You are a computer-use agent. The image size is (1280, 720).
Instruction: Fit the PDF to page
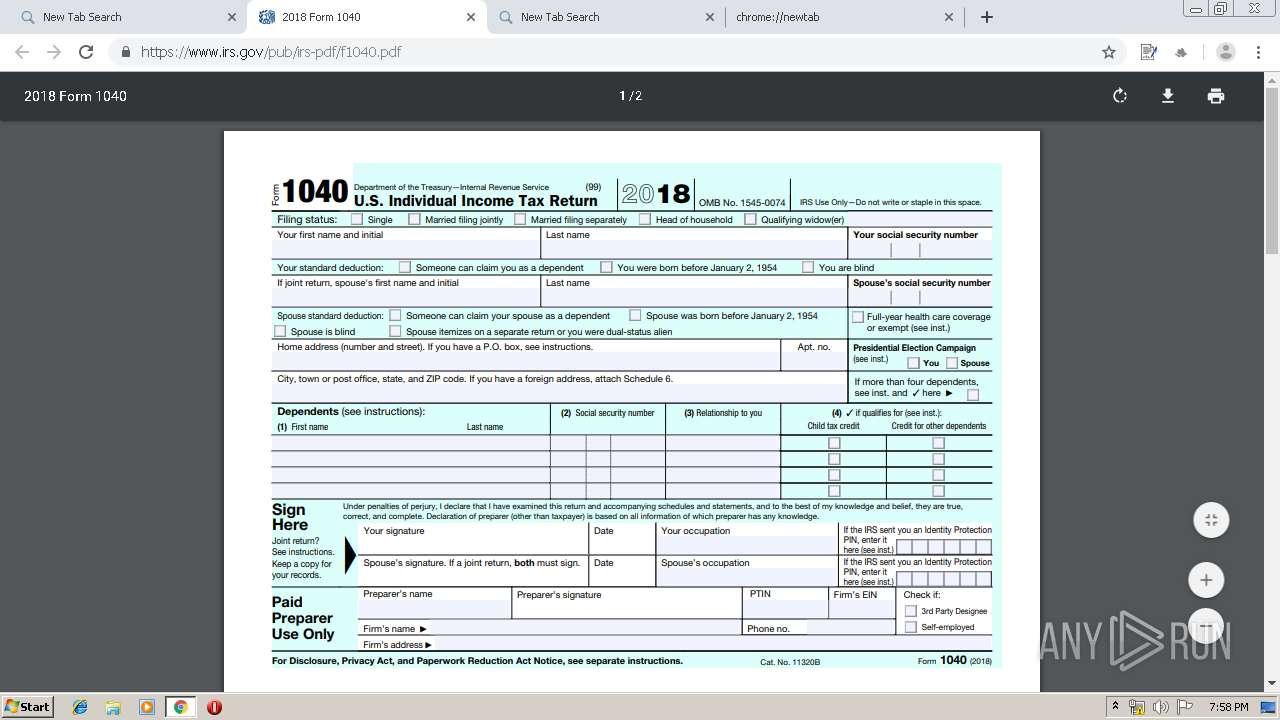pos(1211,520)
